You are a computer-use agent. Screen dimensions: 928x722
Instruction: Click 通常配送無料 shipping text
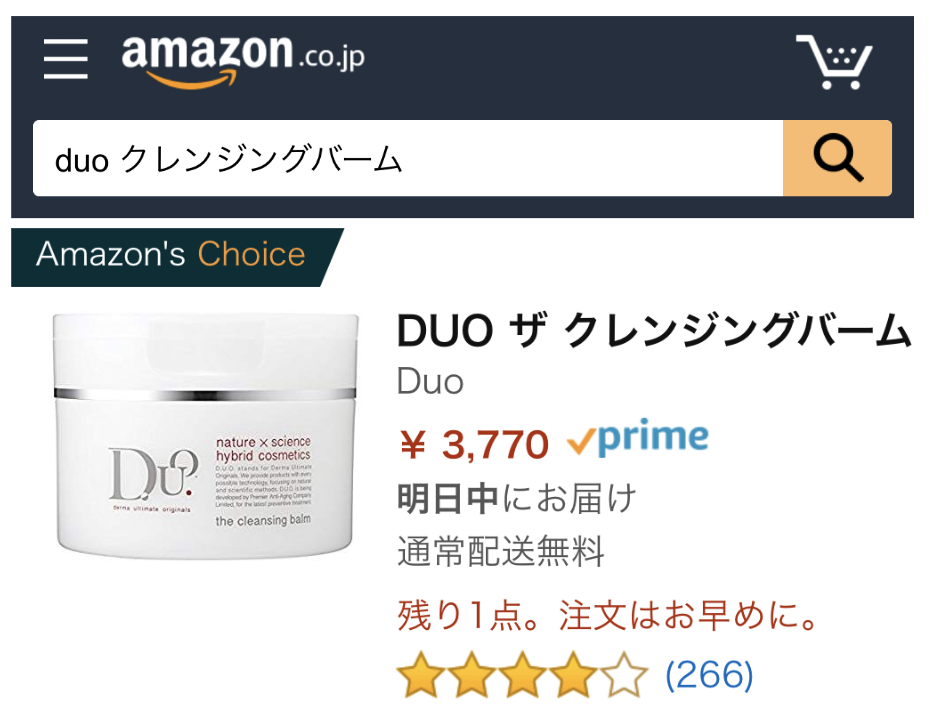click(501, 551)
